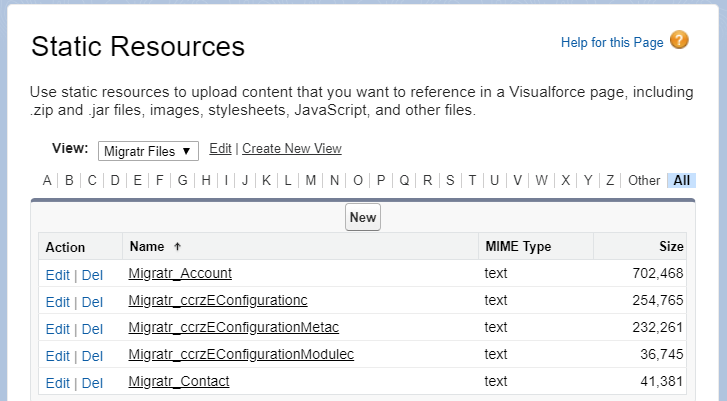Open Migratr_ccrzEConfigurationModulec resource link
Viewport: 727px width, 401px height.
(241, 354)
